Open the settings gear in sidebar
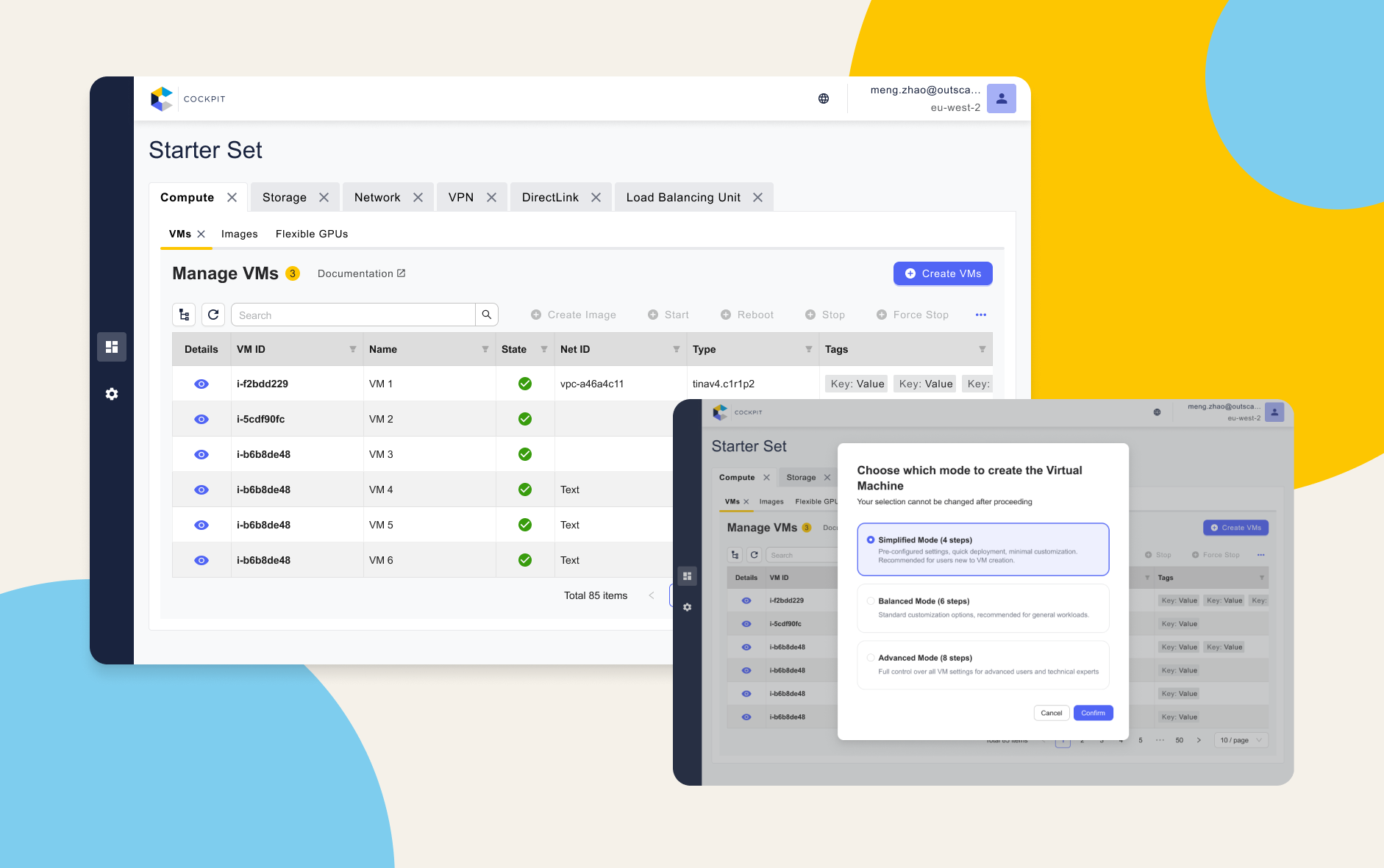 pos(112,394)
